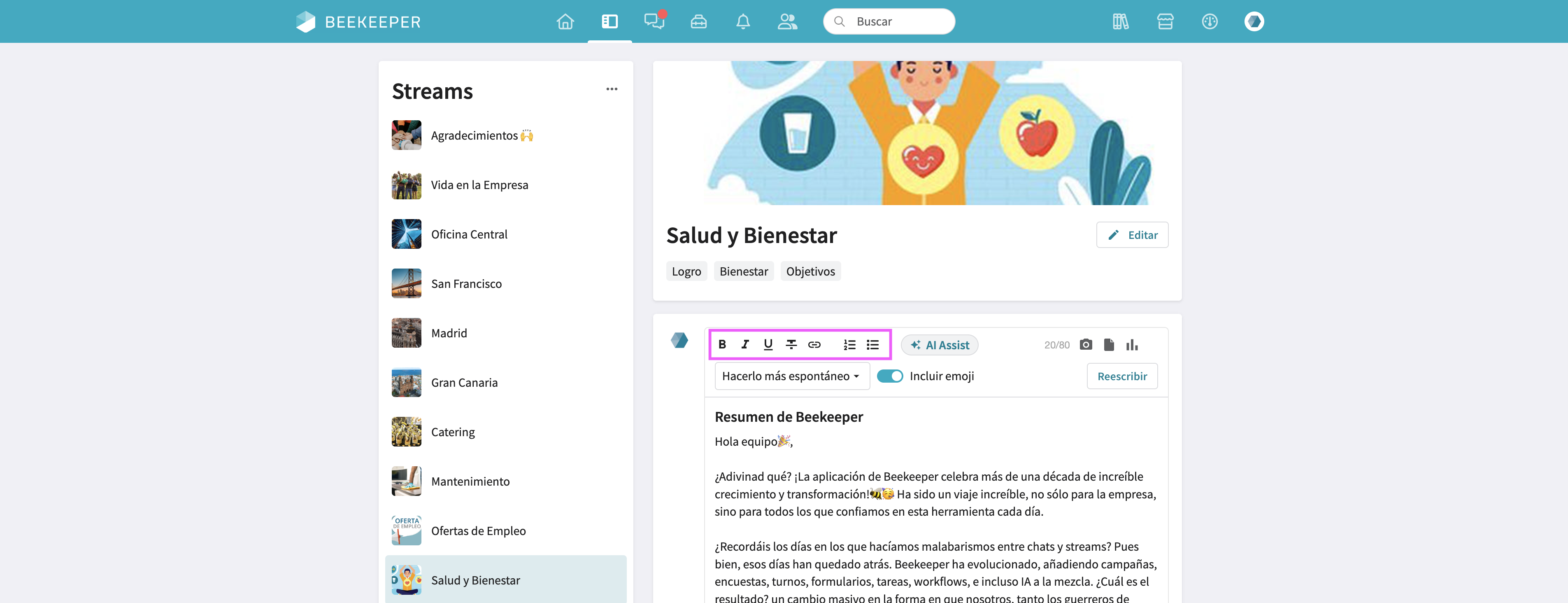The height and width of the screenshot is (603, 1568).
Task: Open the marketplace store icon
Action: click(x=1164, y=21)
